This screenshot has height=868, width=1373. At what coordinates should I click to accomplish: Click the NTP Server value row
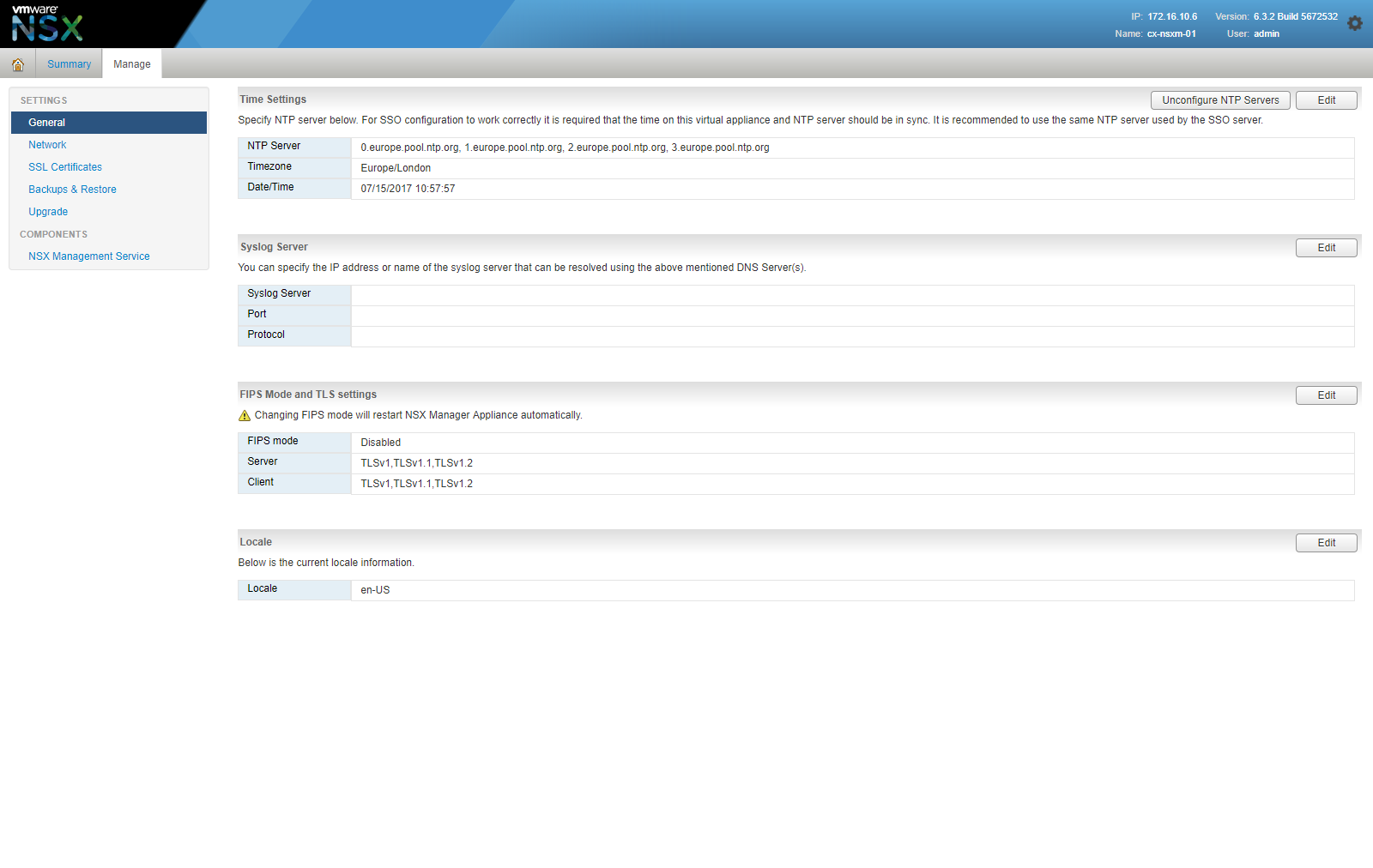pyautogui.click(x=565, y=148)
